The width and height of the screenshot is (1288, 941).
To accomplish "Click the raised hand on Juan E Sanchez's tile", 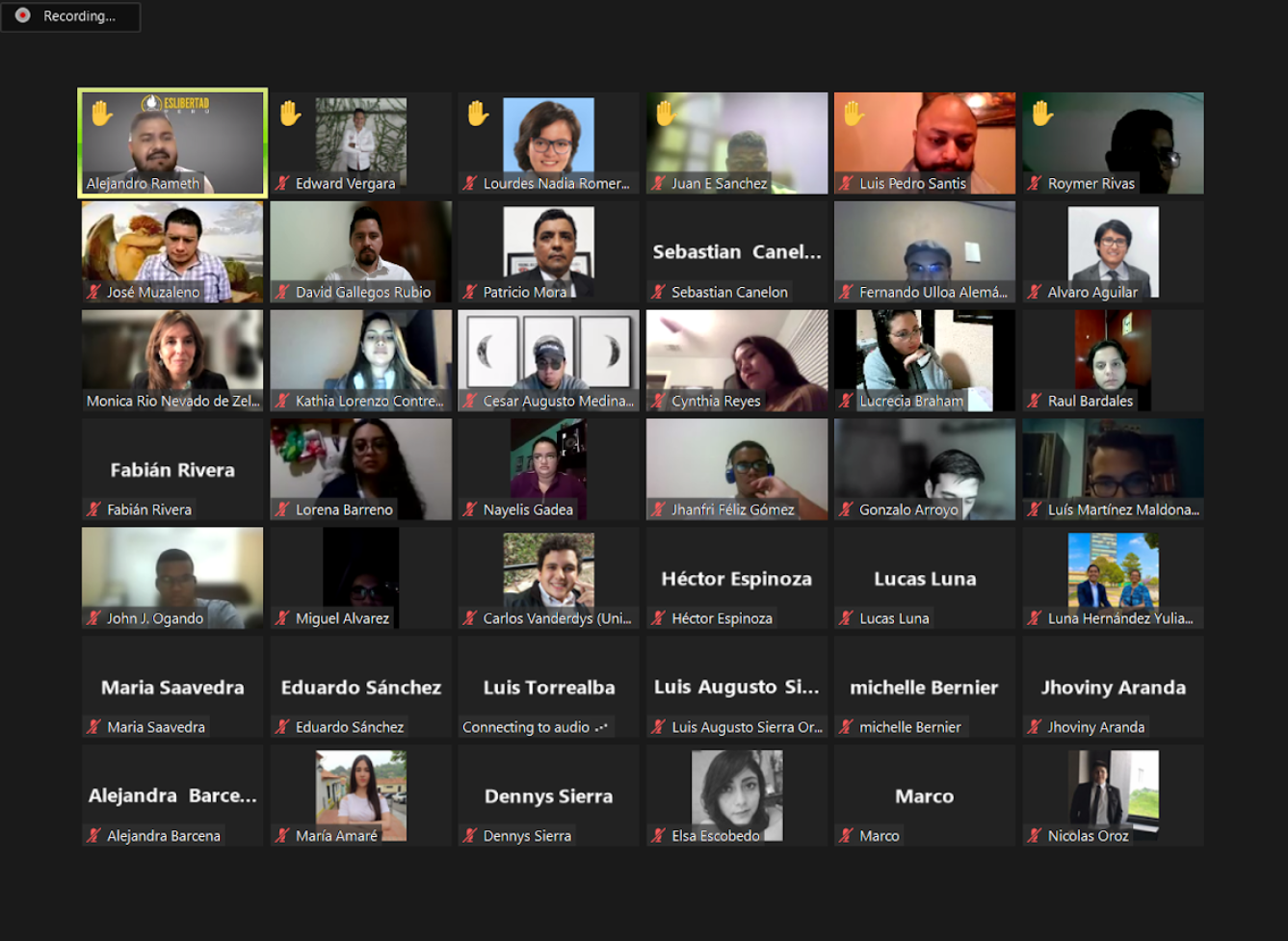I will (666, 114).
